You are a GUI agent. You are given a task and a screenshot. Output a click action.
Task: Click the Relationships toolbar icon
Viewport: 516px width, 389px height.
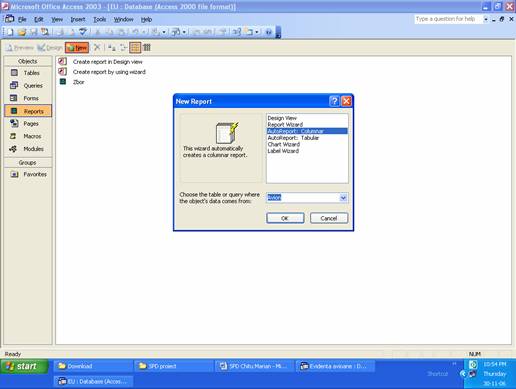pyautogui.click(x=237, y=32)
